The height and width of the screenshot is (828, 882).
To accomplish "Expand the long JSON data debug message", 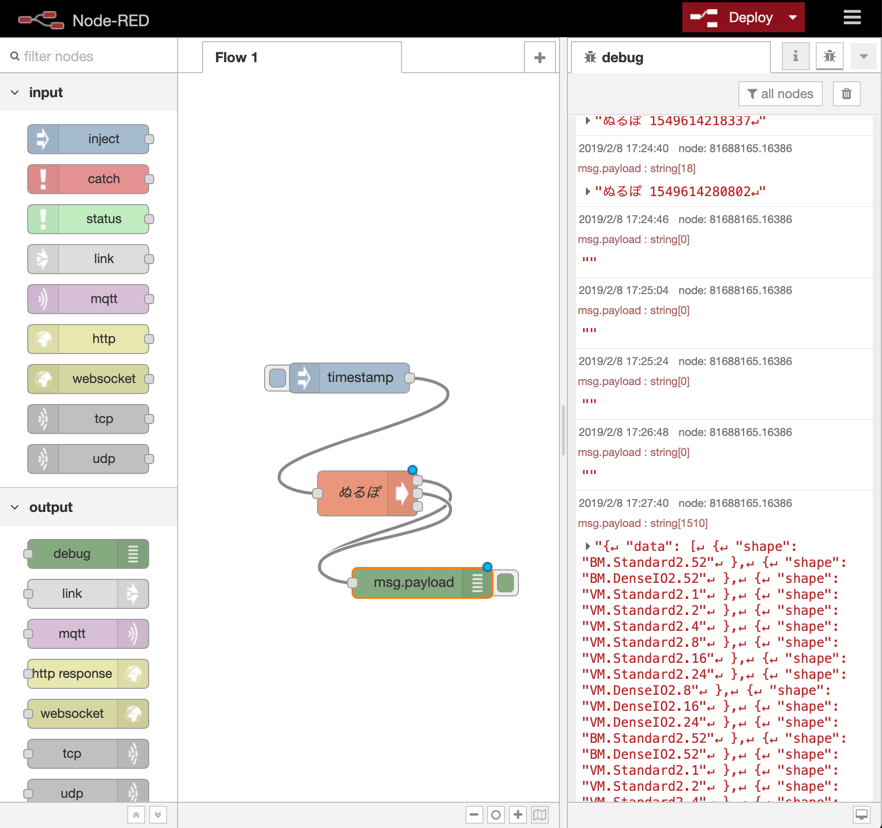I will tap(587, 547).
